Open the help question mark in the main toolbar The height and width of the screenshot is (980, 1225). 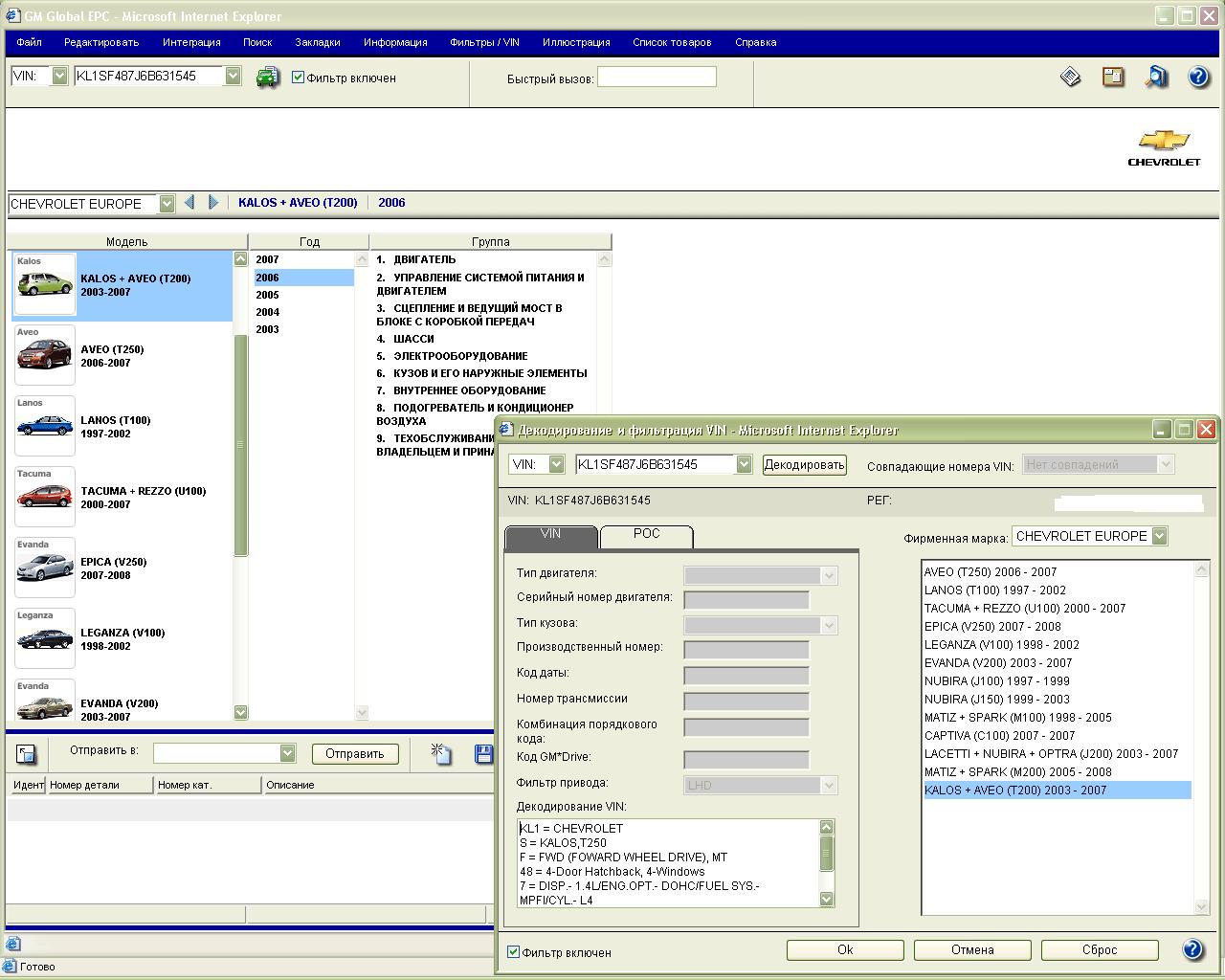1198,77
